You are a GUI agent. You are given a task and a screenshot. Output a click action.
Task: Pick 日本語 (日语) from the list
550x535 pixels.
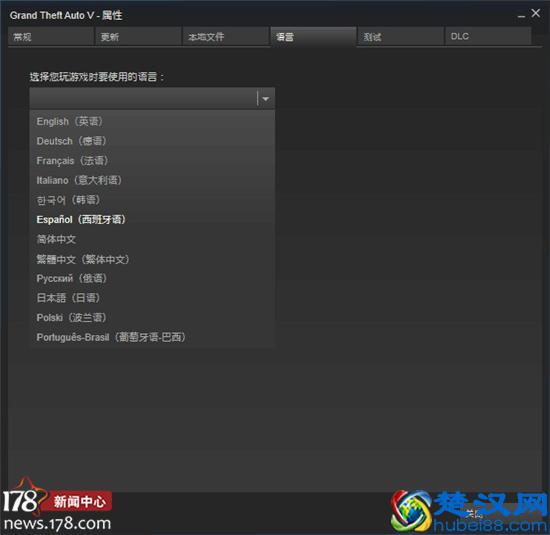(152, 298)
